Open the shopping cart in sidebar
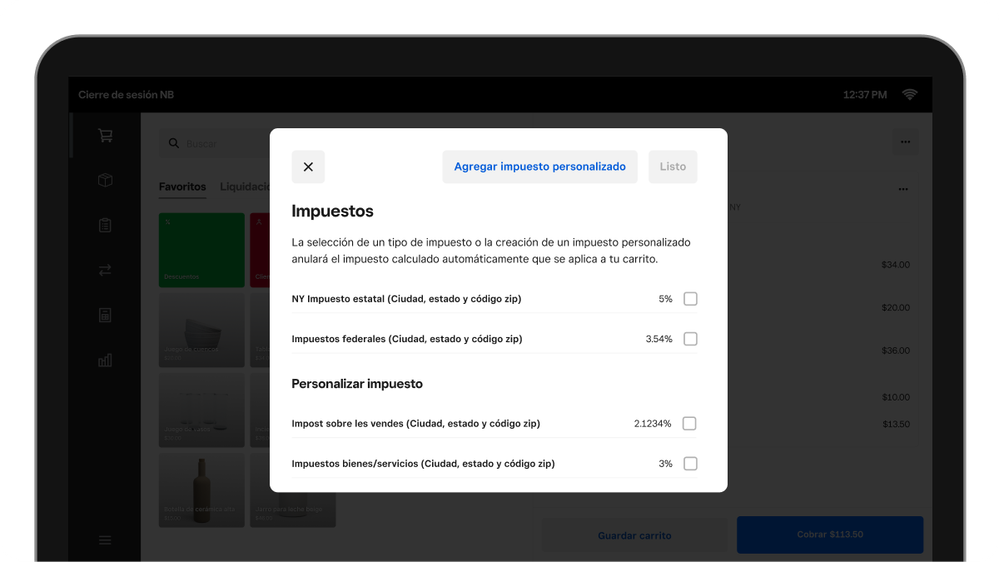The width and height of the screenshot is (999, 562). (x=105, y=136)
